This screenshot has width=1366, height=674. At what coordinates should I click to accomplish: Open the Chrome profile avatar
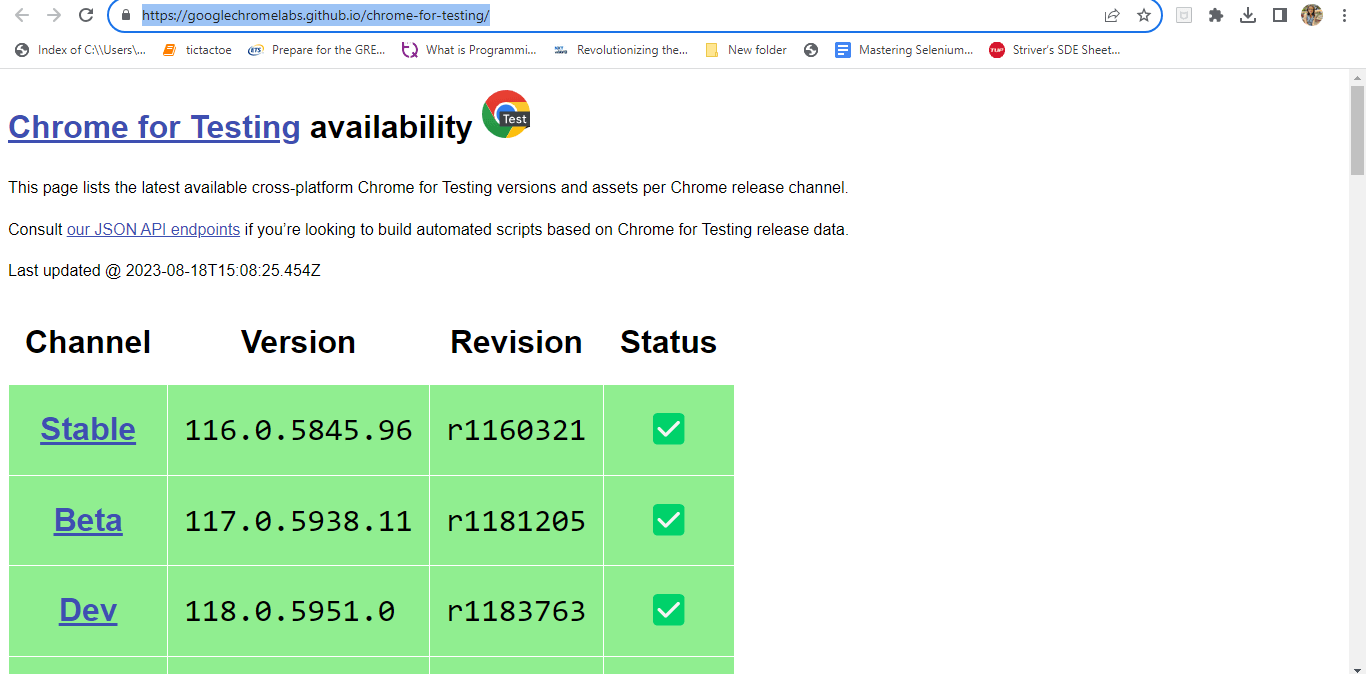pyautogui.click(x=1312, y=15)
